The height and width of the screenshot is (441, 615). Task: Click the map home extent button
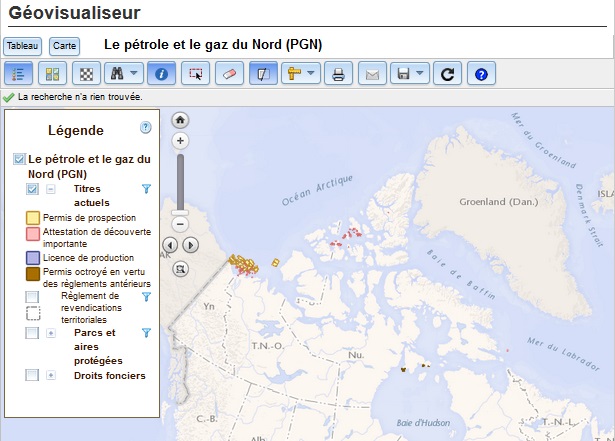coord(180,120)
